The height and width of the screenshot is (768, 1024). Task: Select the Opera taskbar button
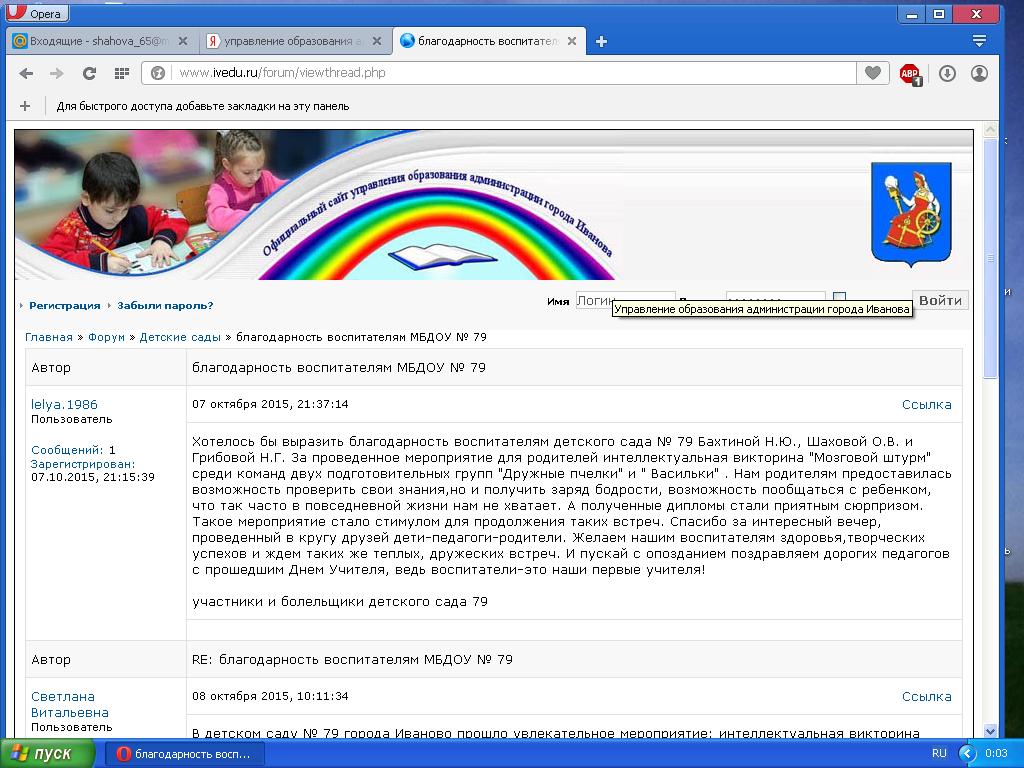[x=184, y=754]
